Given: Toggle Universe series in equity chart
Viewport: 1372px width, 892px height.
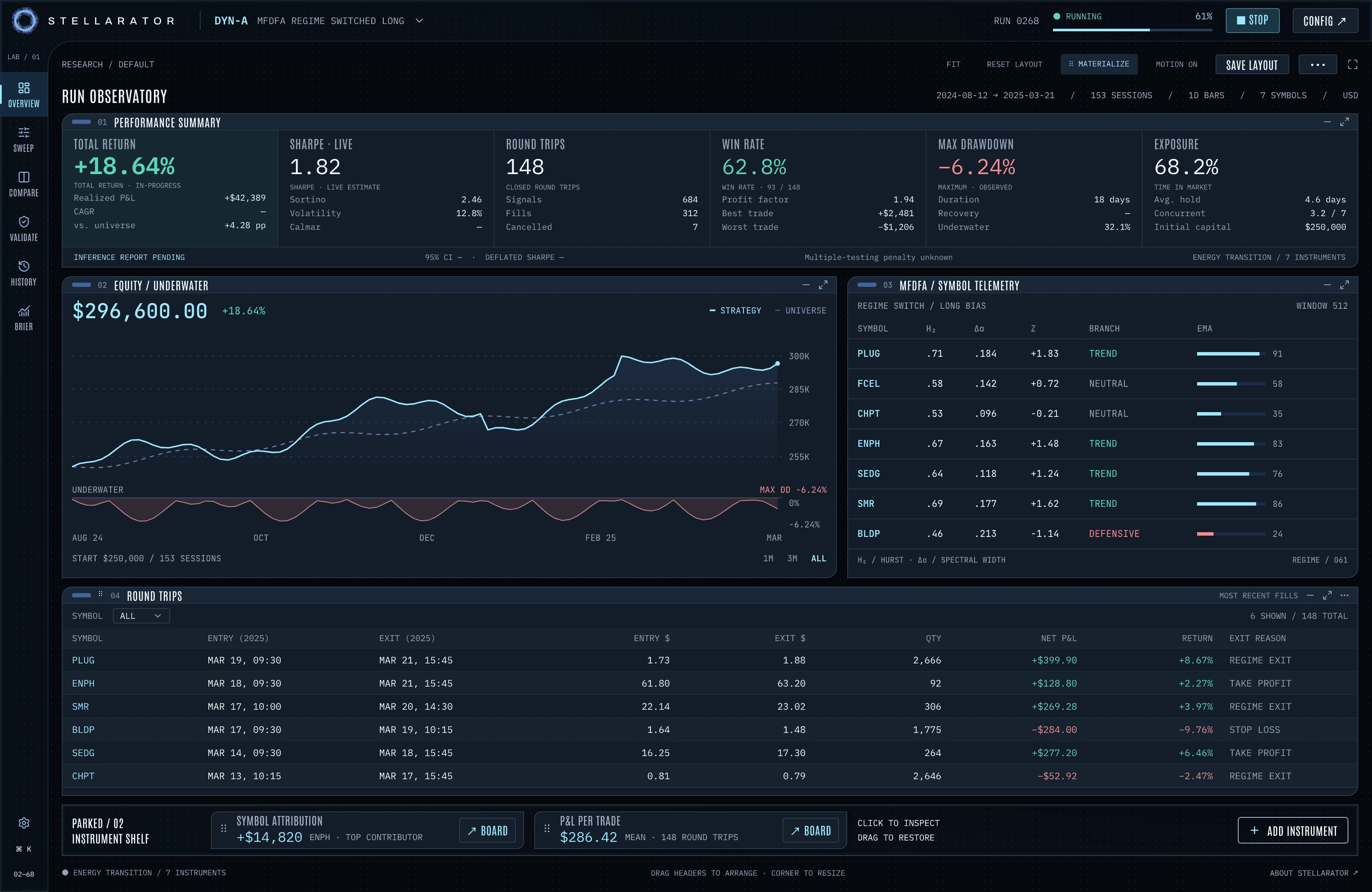Looking at the screenshot, I should click(801, 310).
